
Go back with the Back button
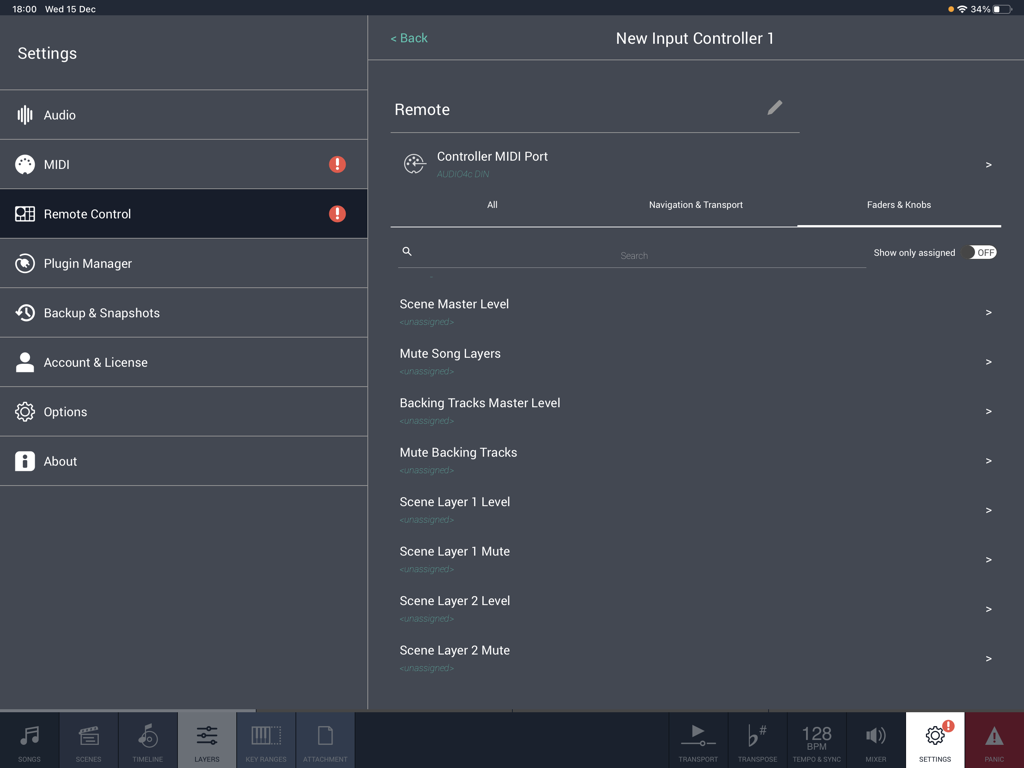[x=408, y=37]
